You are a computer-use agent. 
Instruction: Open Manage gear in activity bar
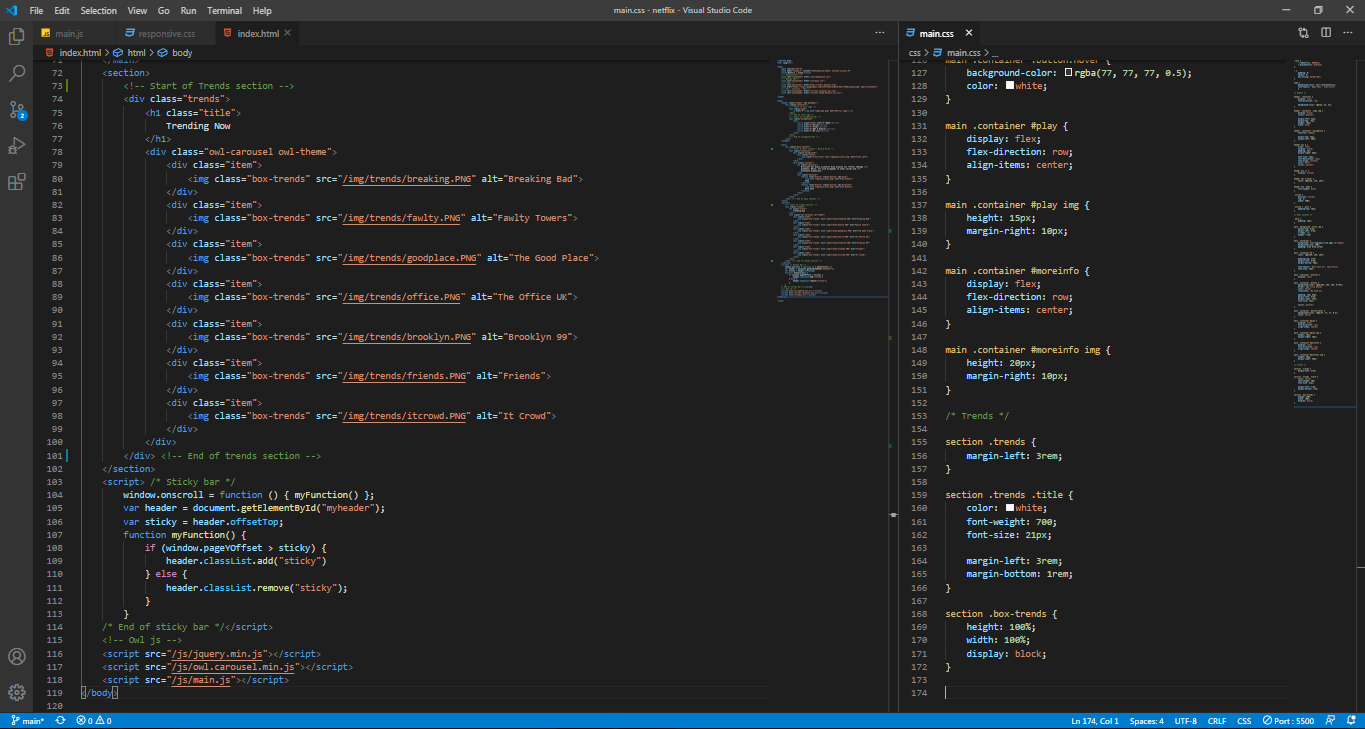pos(16,692)
